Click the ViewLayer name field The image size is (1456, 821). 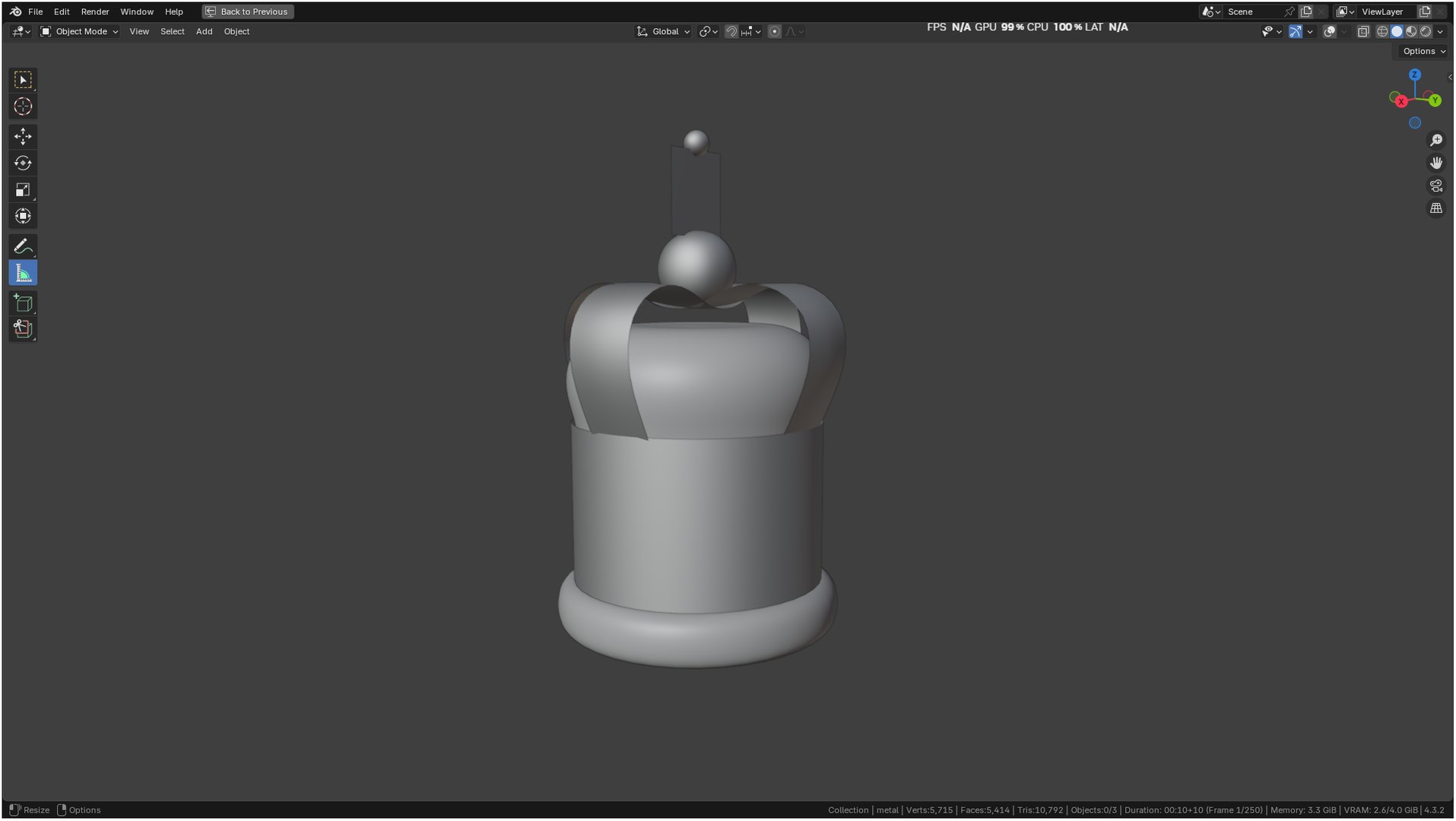[1388, 11]
